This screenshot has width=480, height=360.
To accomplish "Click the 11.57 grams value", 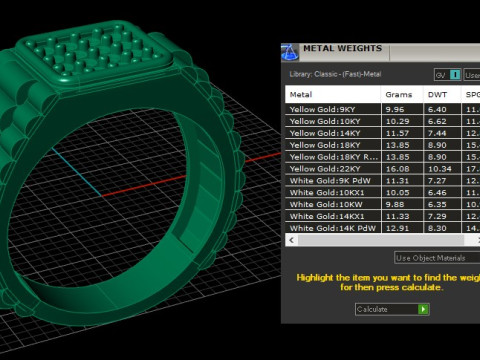I will click(397, 133).
